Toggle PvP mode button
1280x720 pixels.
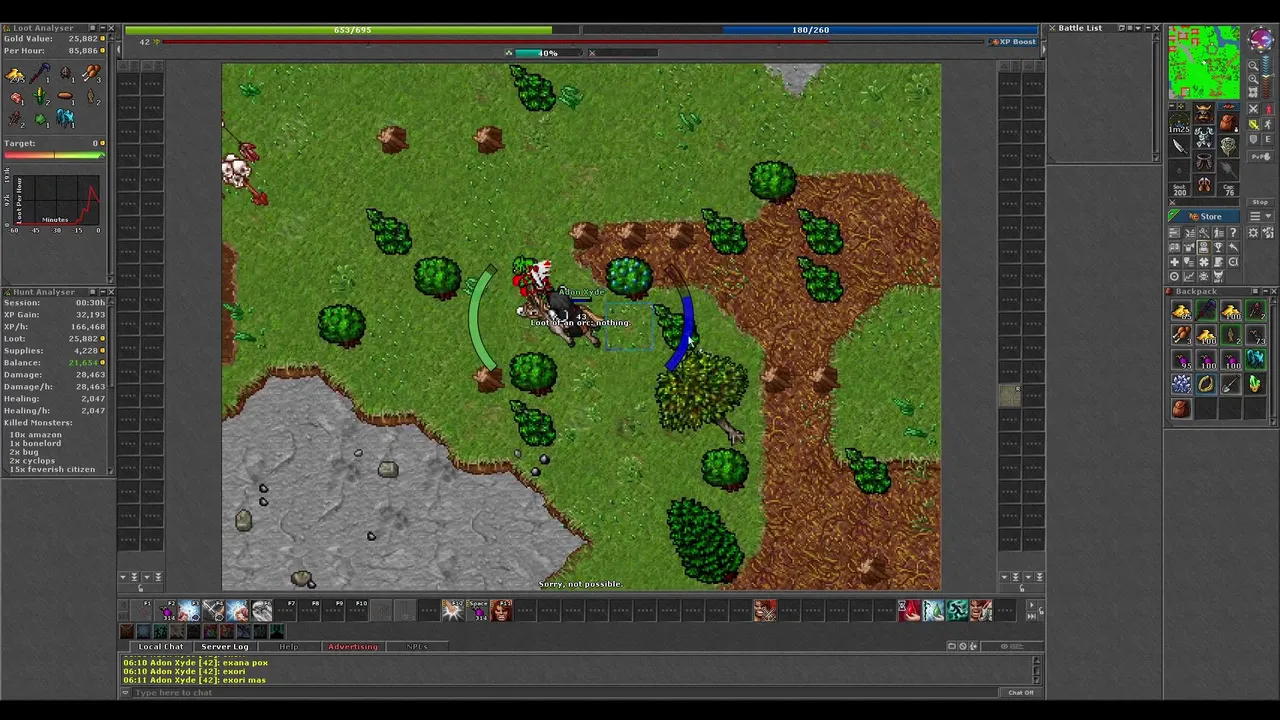1260,157
